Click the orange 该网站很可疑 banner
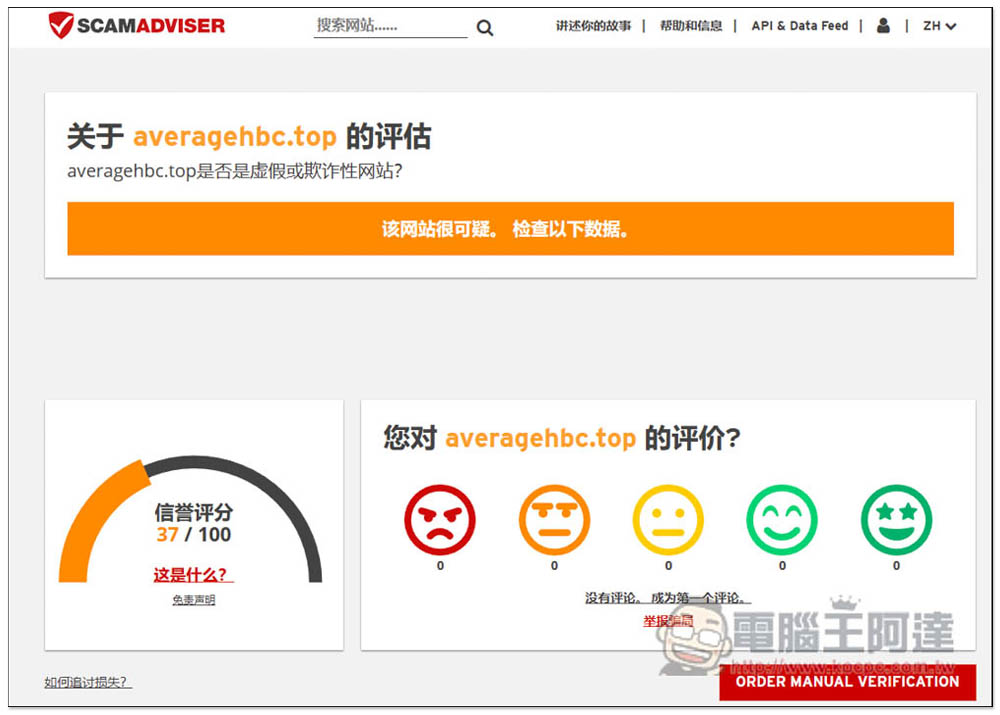1000x715 pixels. click(x=510, y=229)
